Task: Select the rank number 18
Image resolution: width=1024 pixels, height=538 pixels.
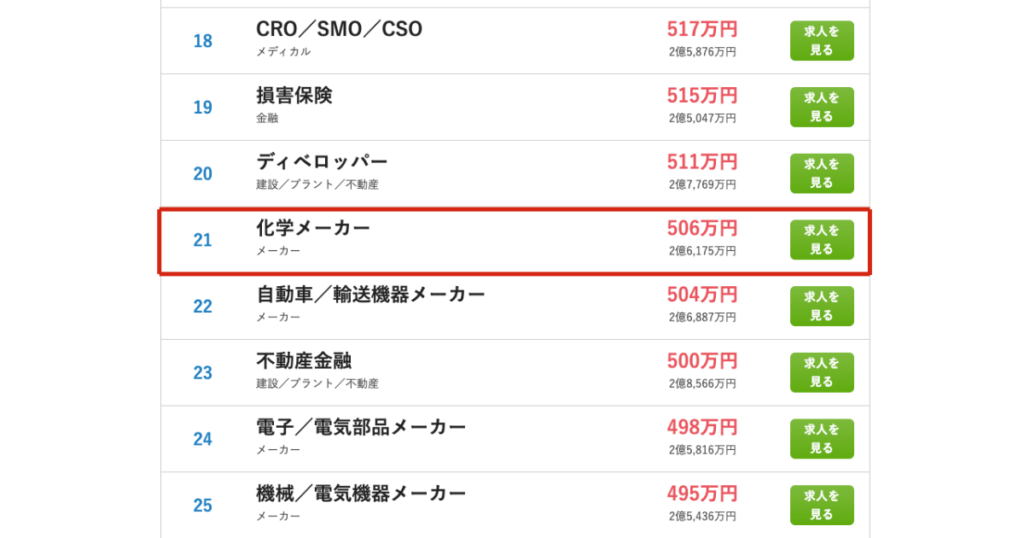Action: (x=202, y=41)
